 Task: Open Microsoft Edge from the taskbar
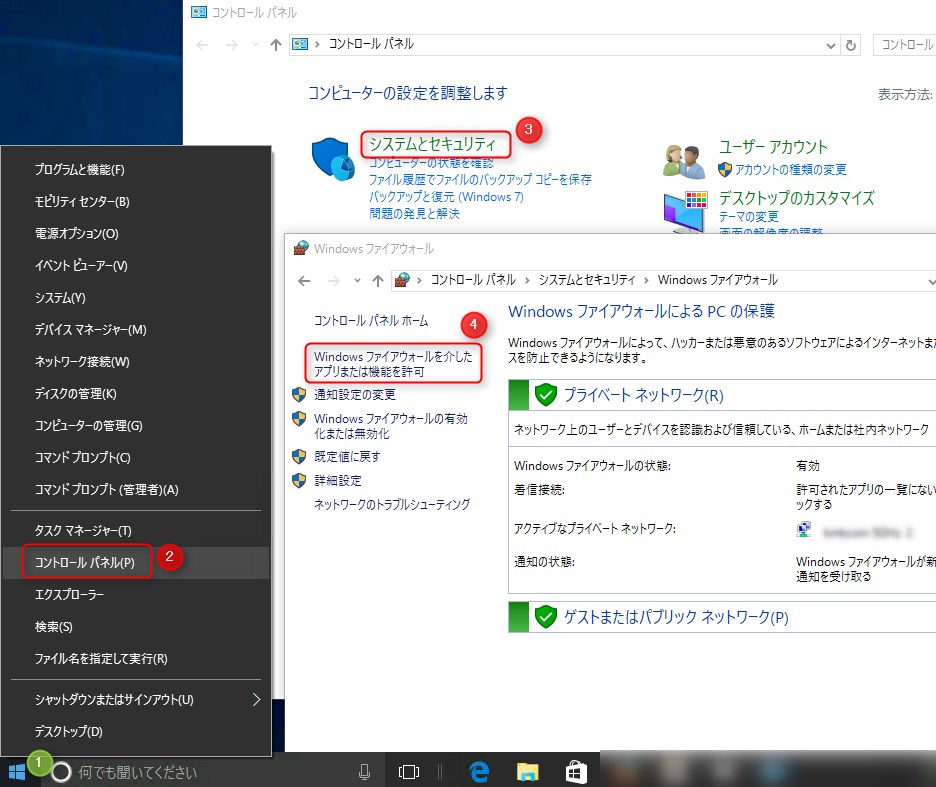479,771
